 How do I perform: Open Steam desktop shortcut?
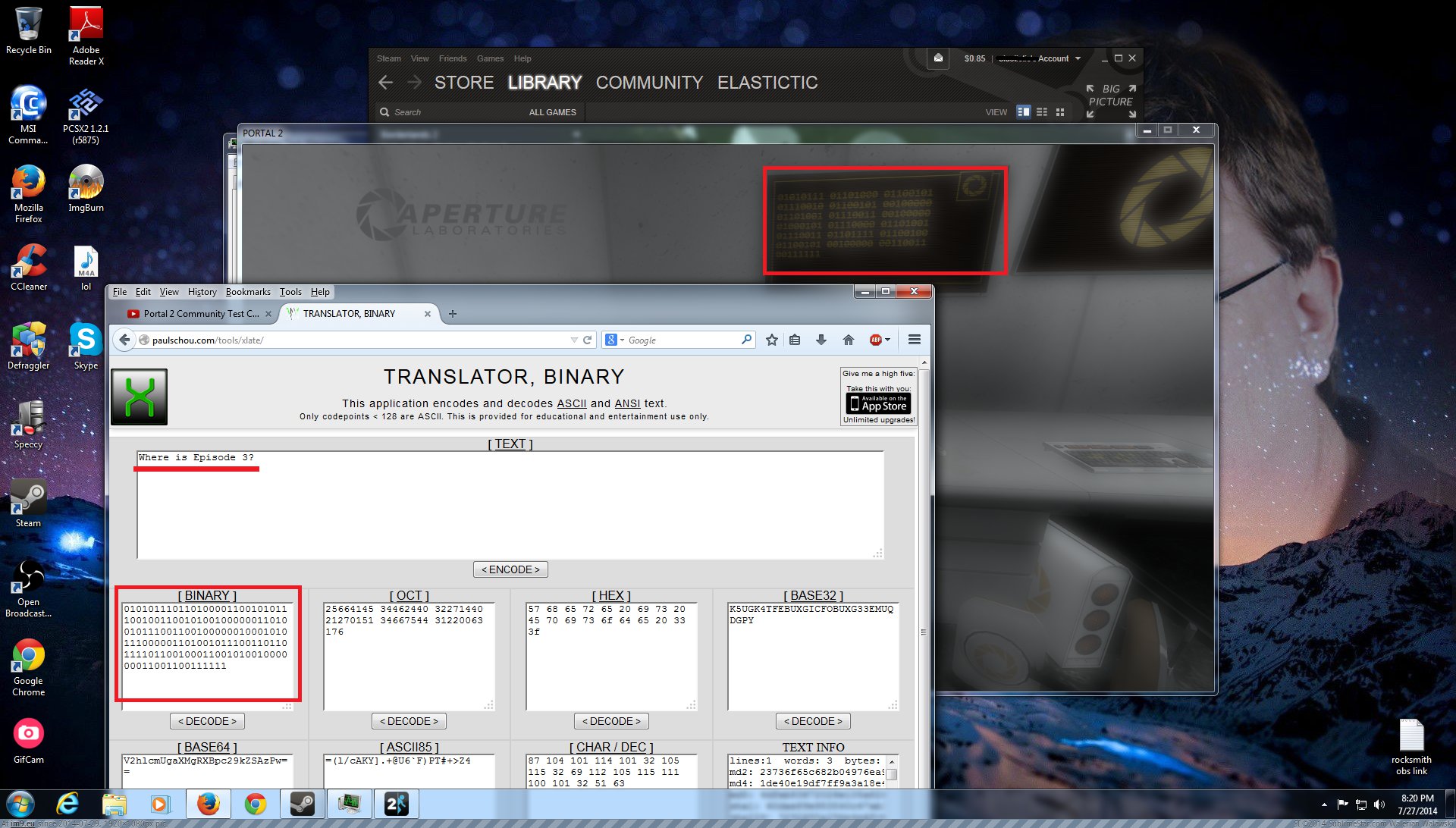pyautogui.click(x=28, y=503)
